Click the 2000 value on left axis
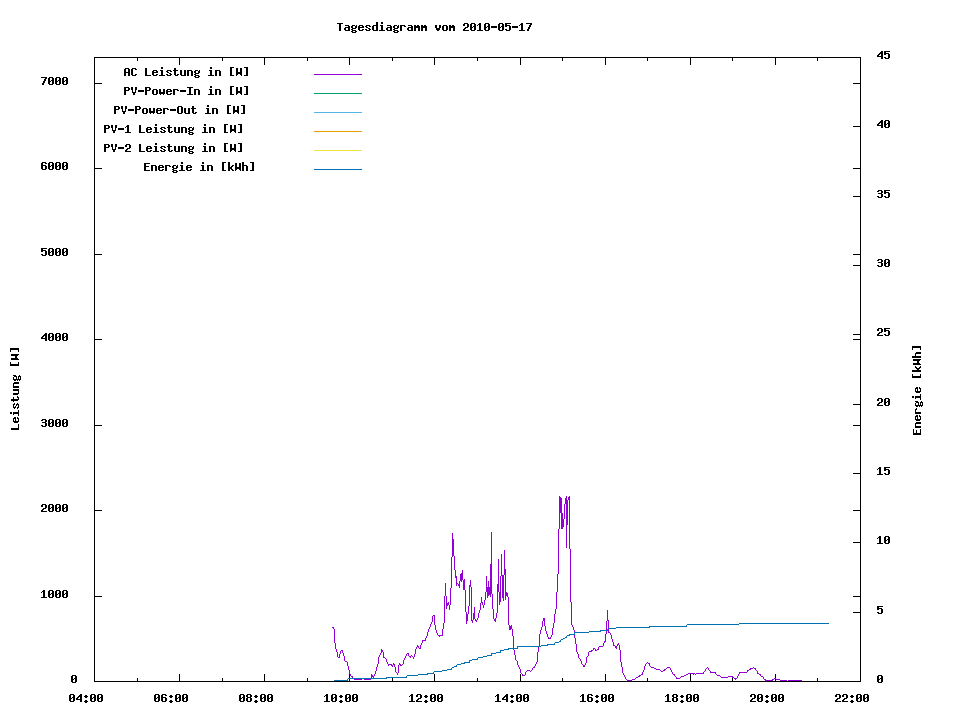Image resolution: width=960 pixels, height=720 pixels. click(53, 509)
